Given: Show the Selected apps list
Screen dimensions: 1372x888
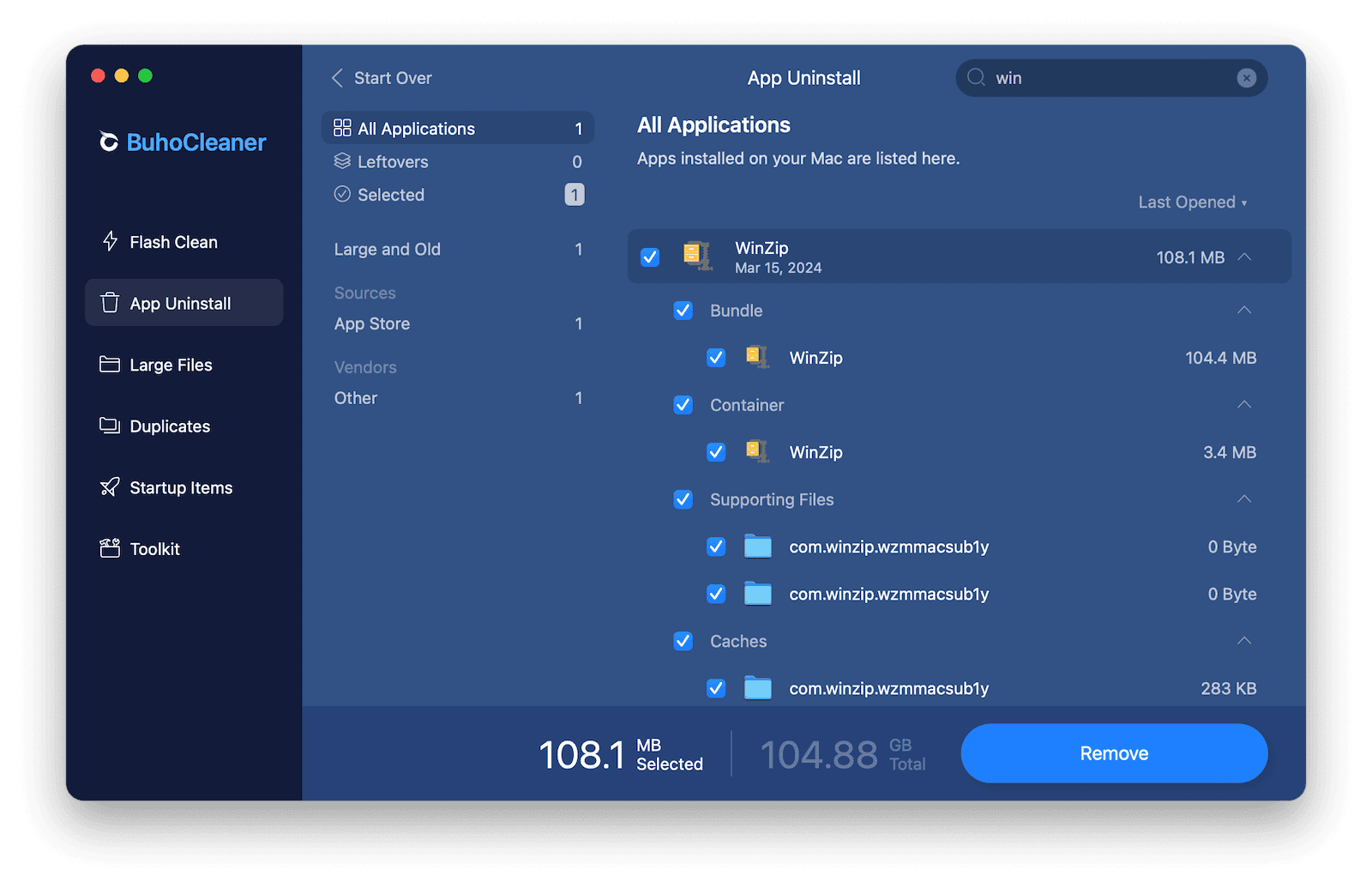Looking at the screenshot, I should coord(458,195).
